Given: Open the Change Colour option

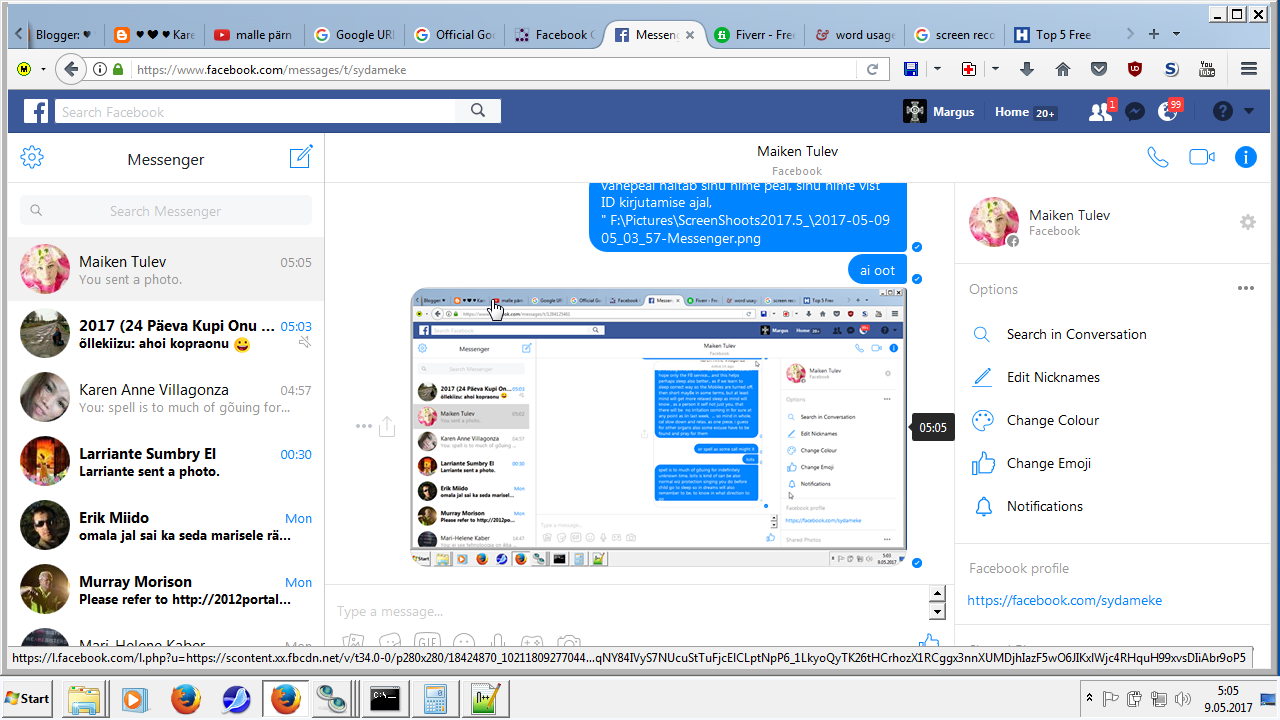Looking at the screenshot, I should click(x=1052, y=420).
